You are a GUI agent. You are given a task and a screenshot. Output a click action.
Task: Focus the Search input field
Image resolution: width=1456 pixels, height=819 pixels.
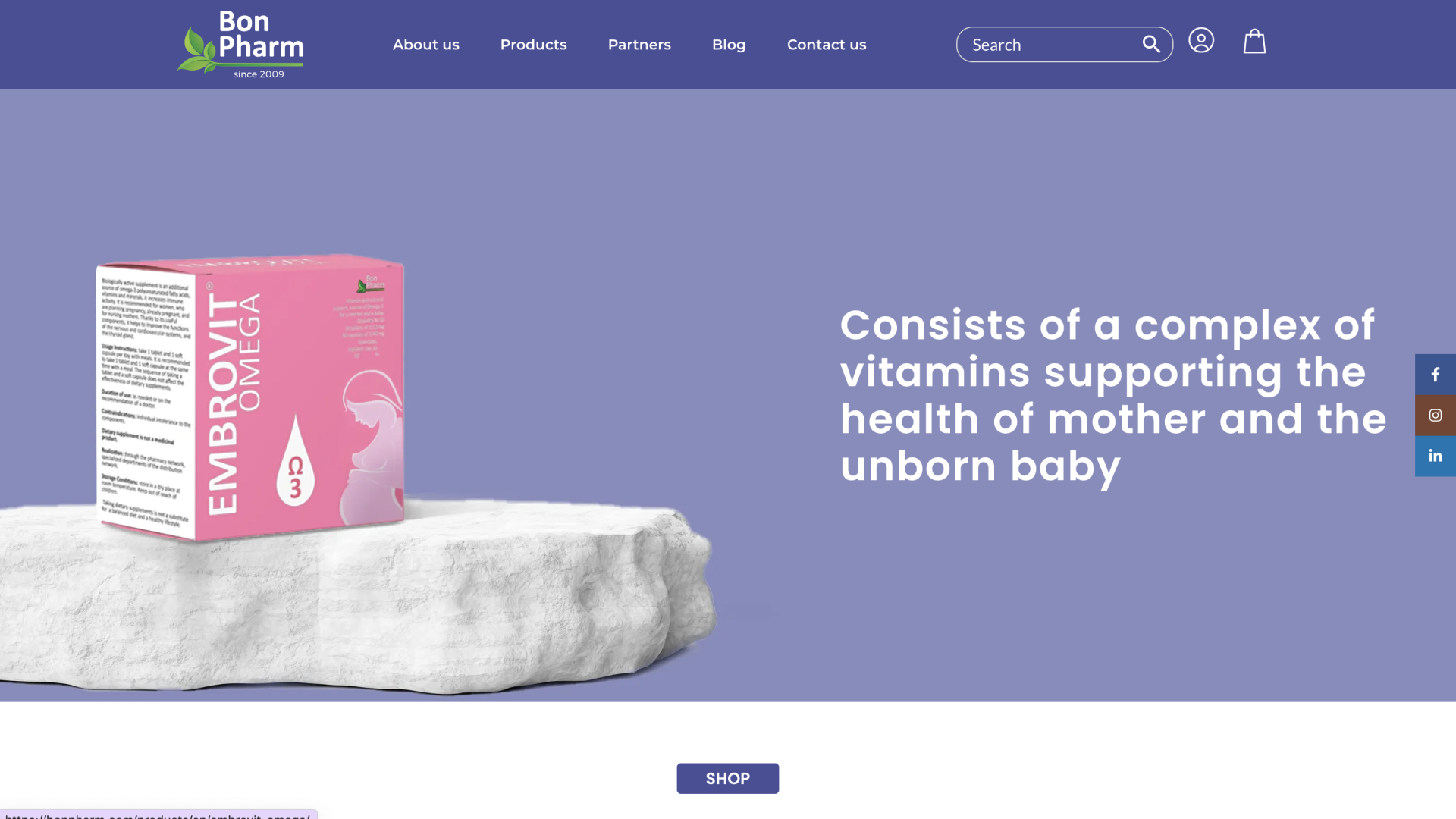pyautogui.click(x=1054, y=45)
